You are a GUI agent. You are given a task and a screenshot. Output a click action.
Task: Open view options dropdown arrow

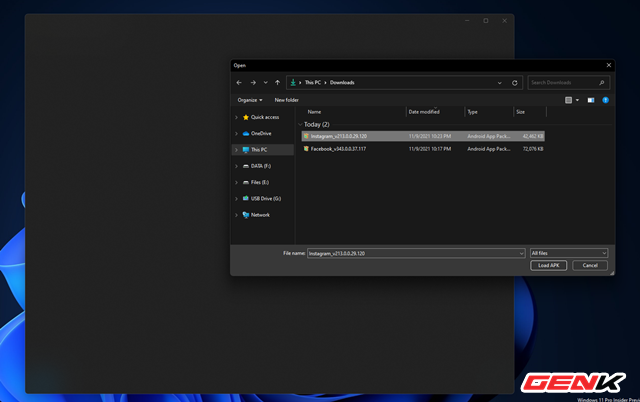(577, 100)
